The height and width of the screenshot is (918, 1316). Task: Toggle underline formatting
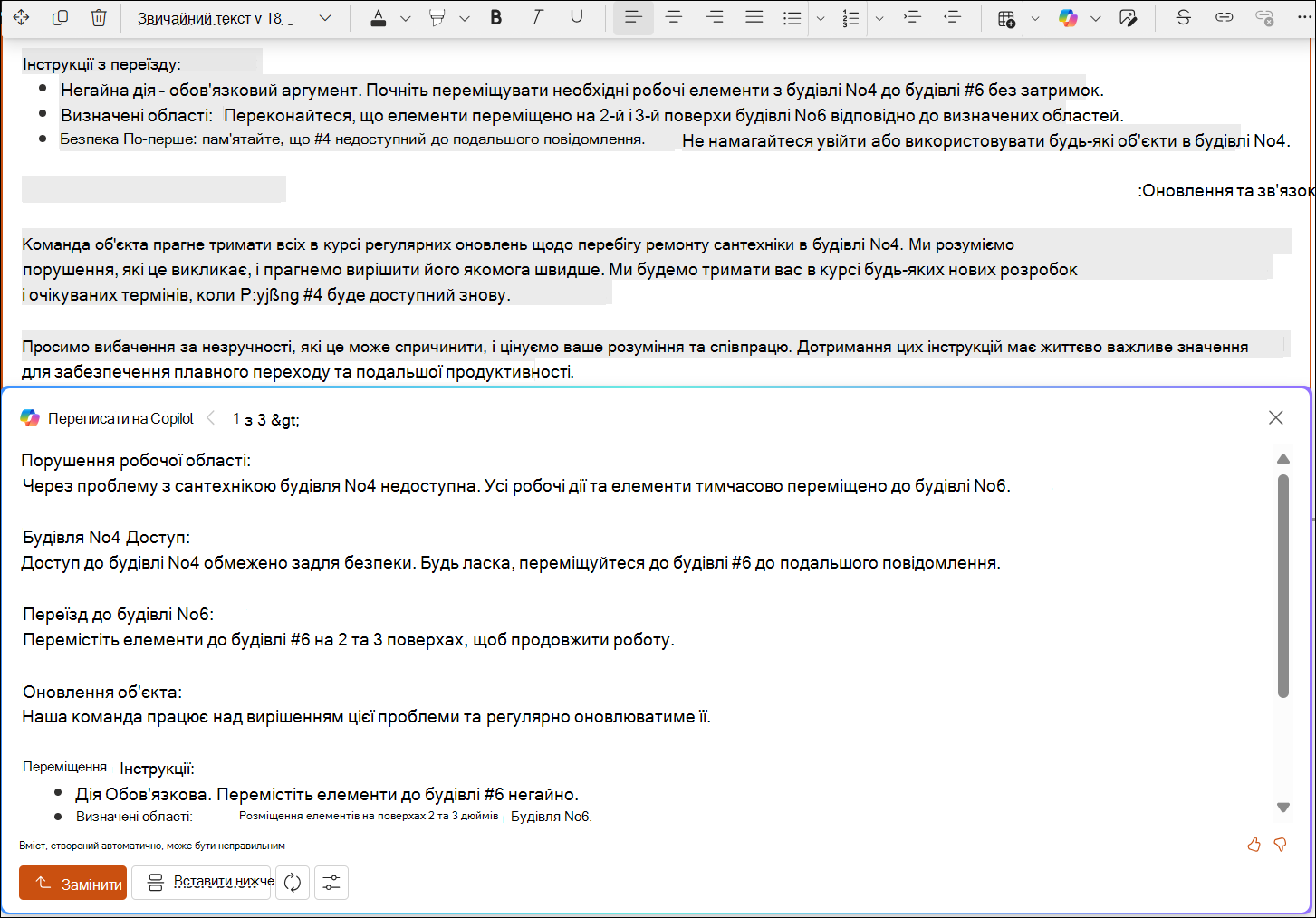(x=576, y=18)
